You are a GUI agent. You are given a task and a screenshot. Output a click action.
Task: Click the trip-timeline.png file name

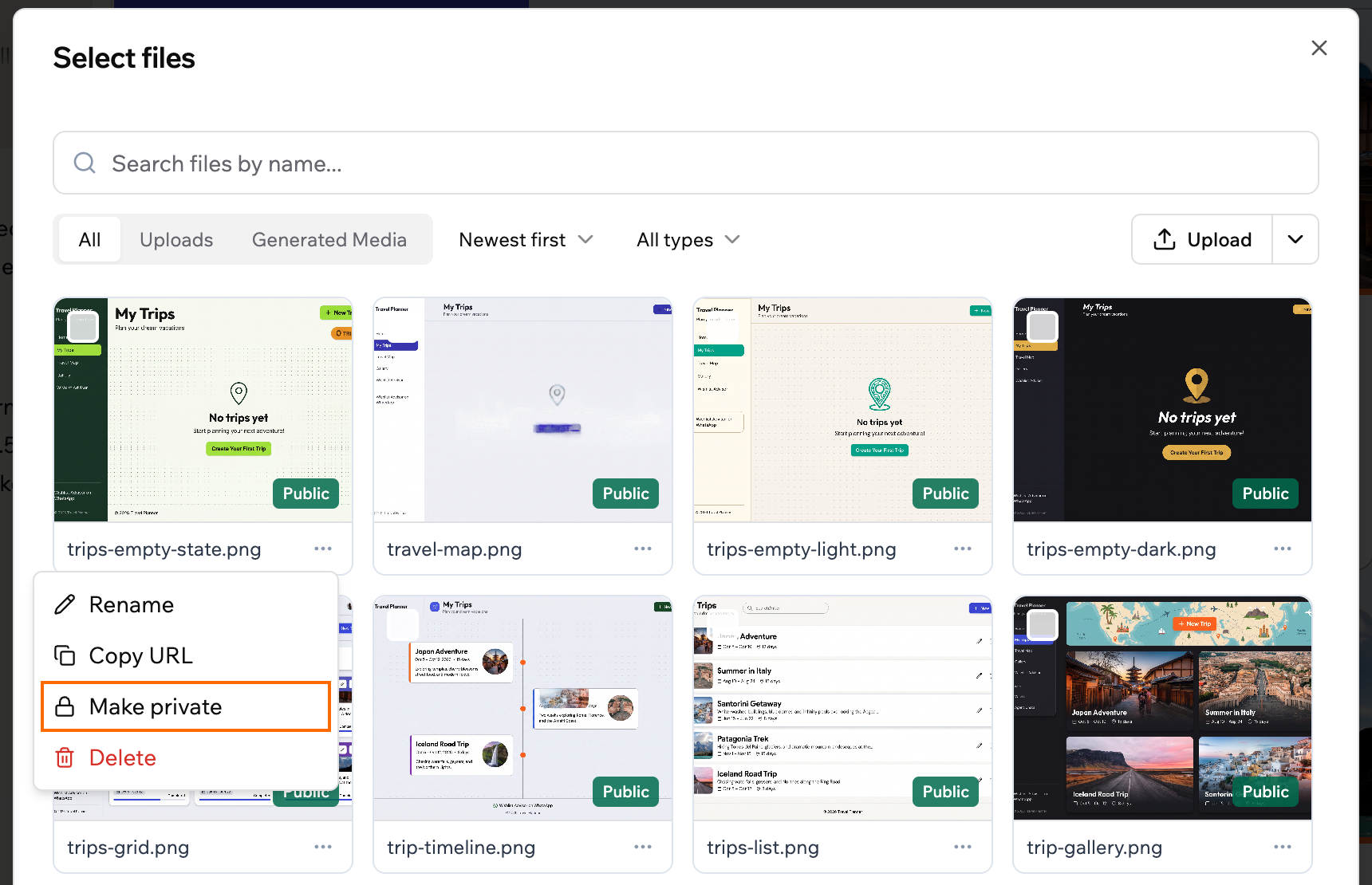point(461,848)
